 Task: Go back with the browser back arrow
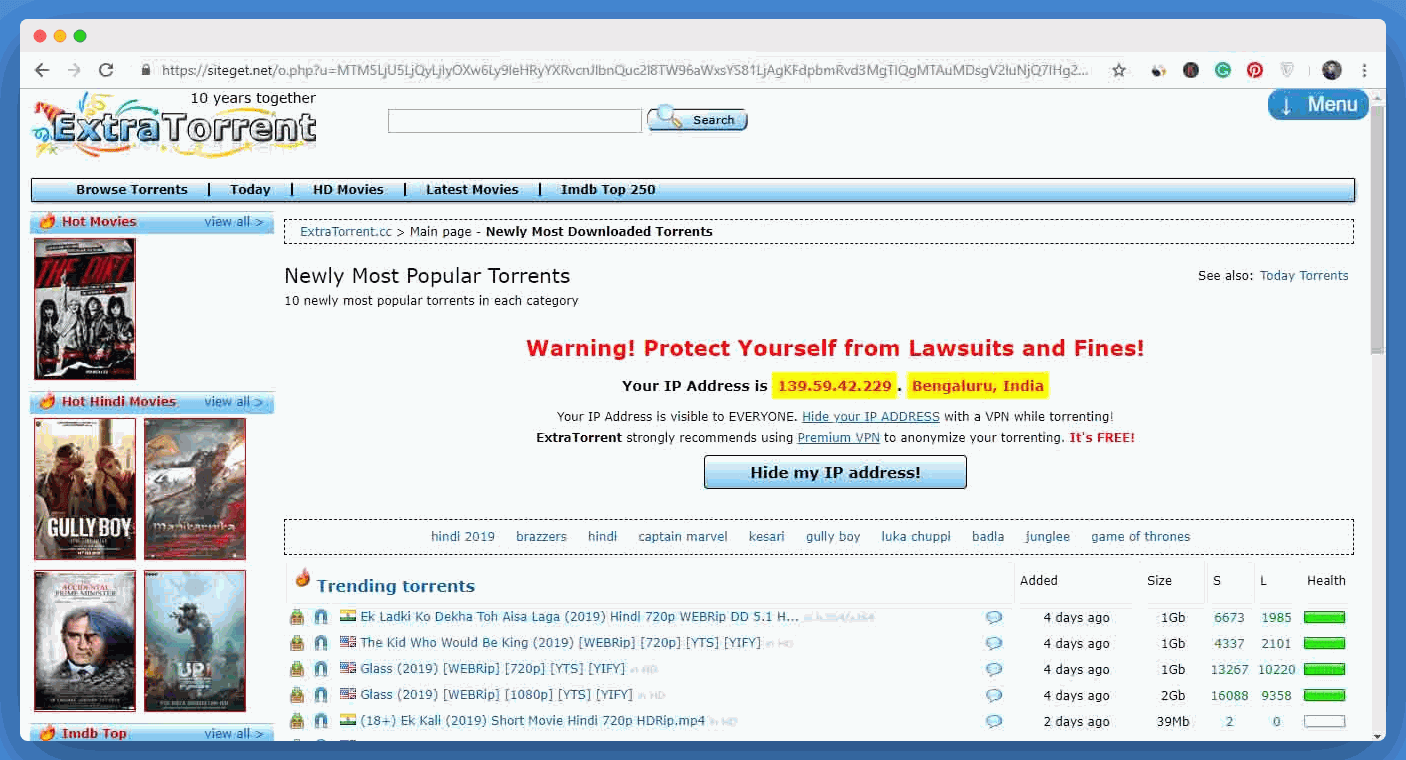pos(41,70)
